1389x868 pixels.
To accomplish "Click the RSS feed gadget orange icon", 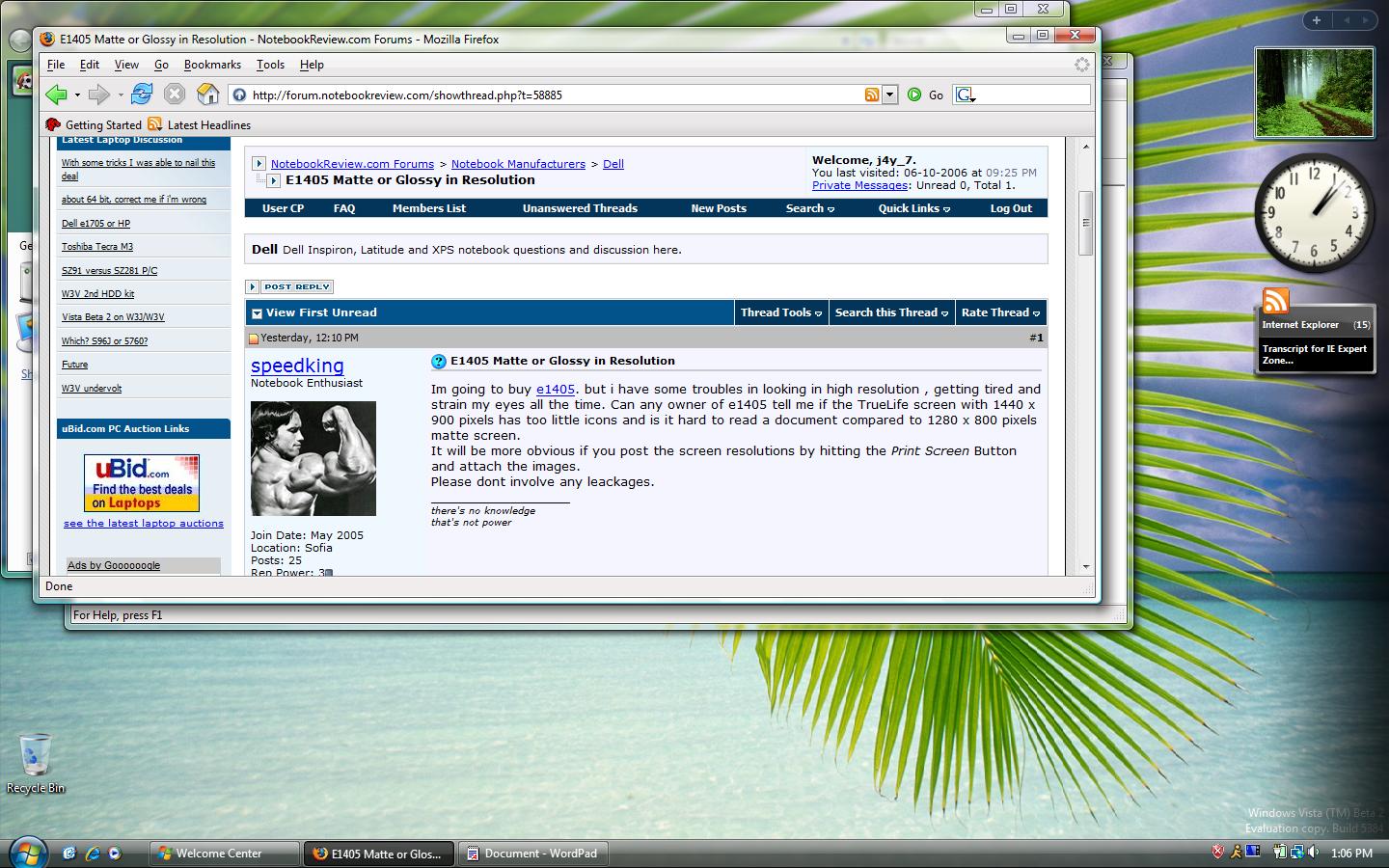I will [1275, 301].
